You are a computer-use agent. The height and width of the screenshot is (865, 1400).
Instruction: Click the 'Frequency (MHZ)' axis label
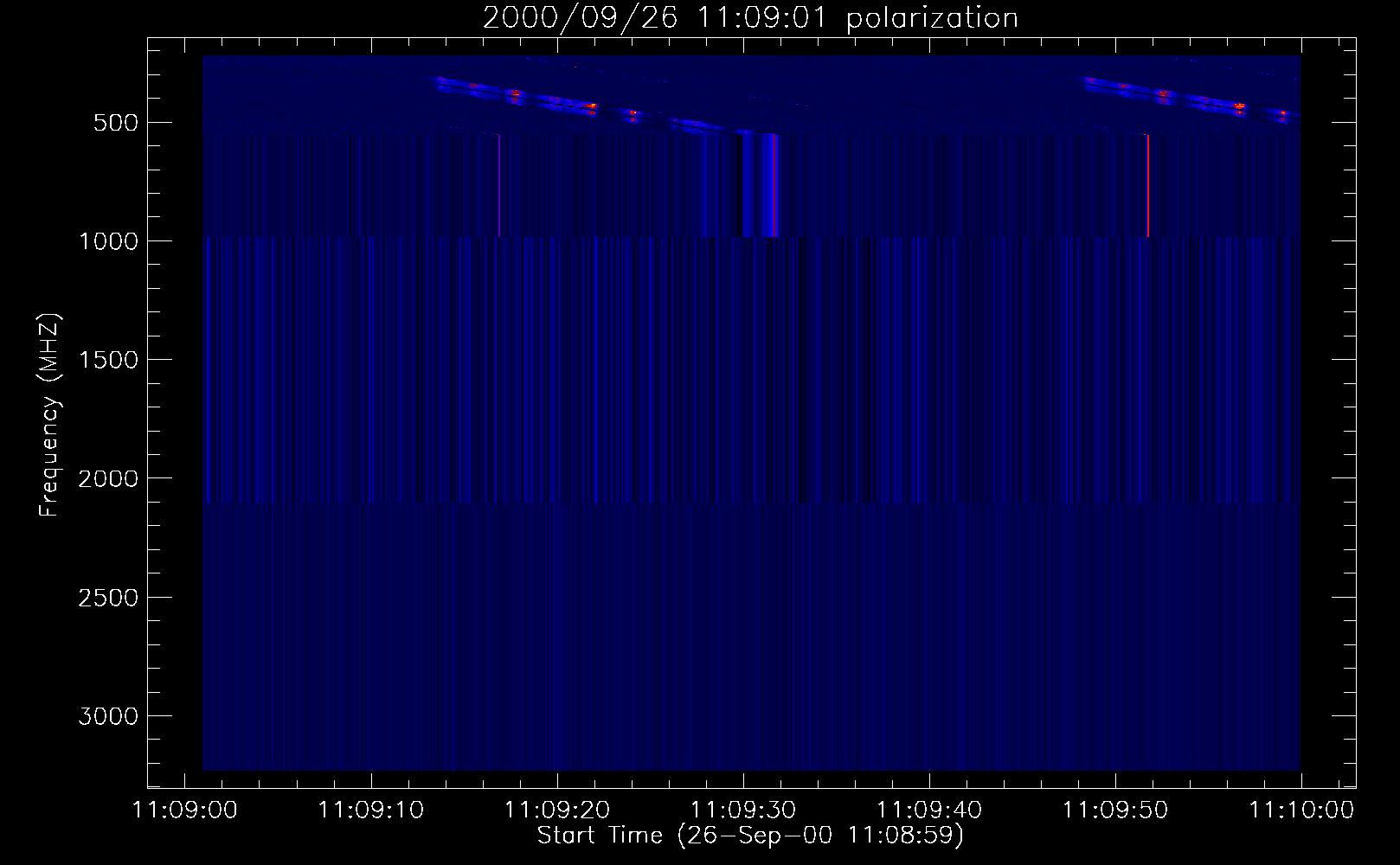tap(49, 415)
